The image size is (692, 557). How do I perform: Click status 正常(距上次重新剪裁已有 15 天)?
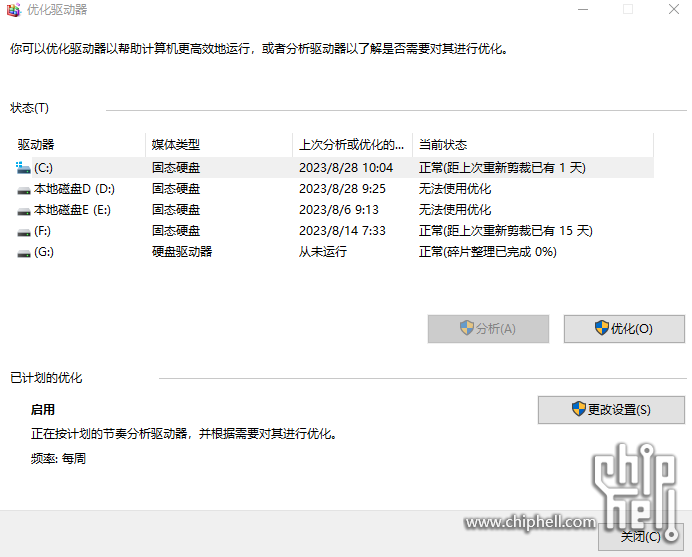tap(505, 231)
